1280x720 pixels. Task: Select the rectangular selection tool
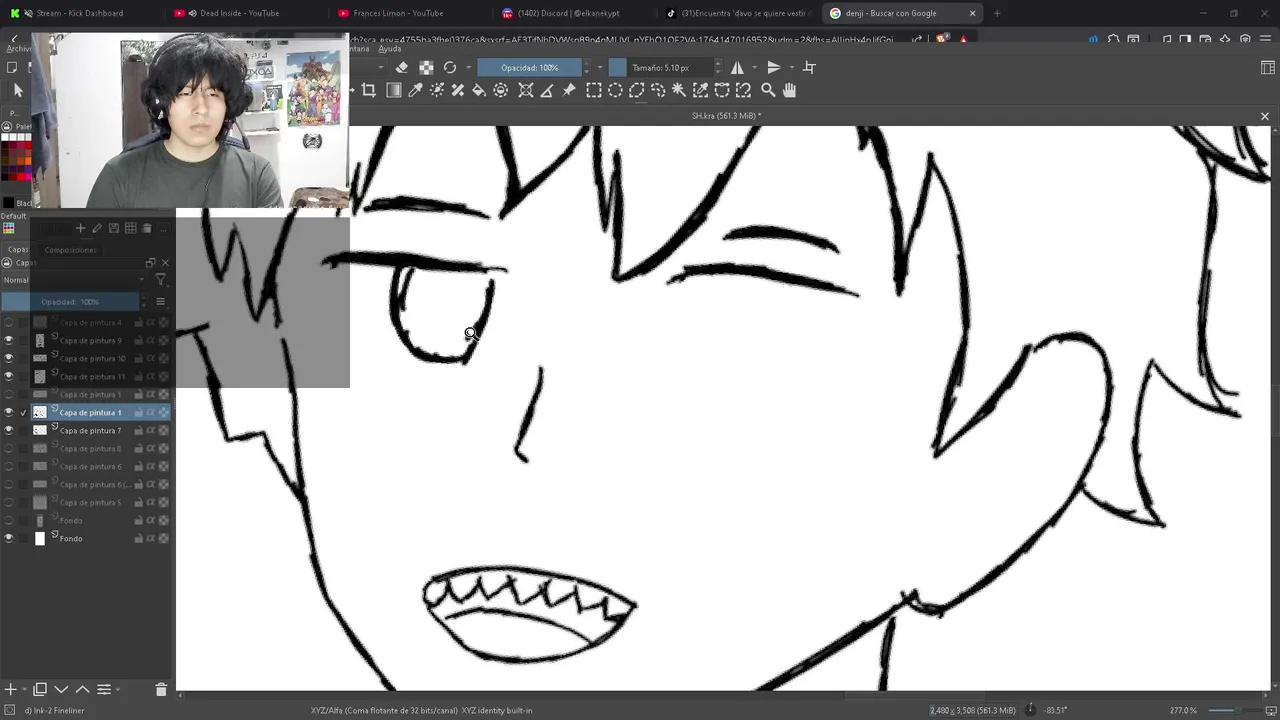(x=593, y=90)
